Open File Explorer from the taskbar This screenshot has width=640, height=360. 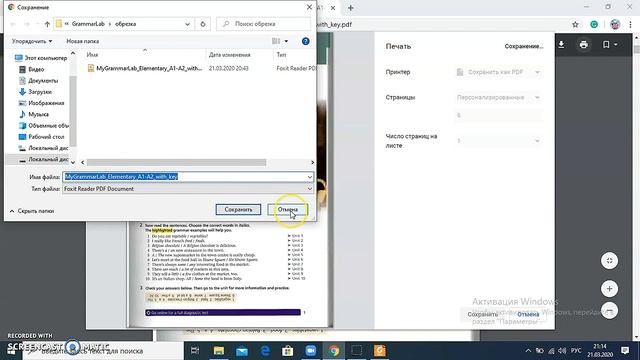click(219, 351)
